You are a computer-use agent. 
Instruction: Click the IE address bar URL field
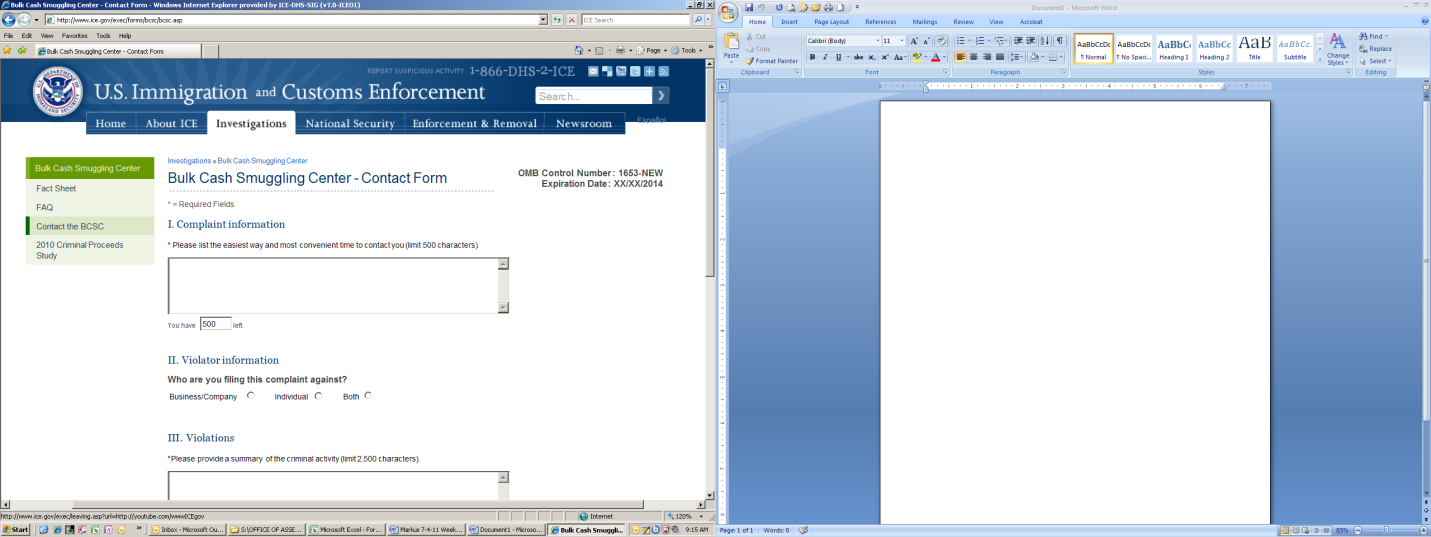pos(290,19)
